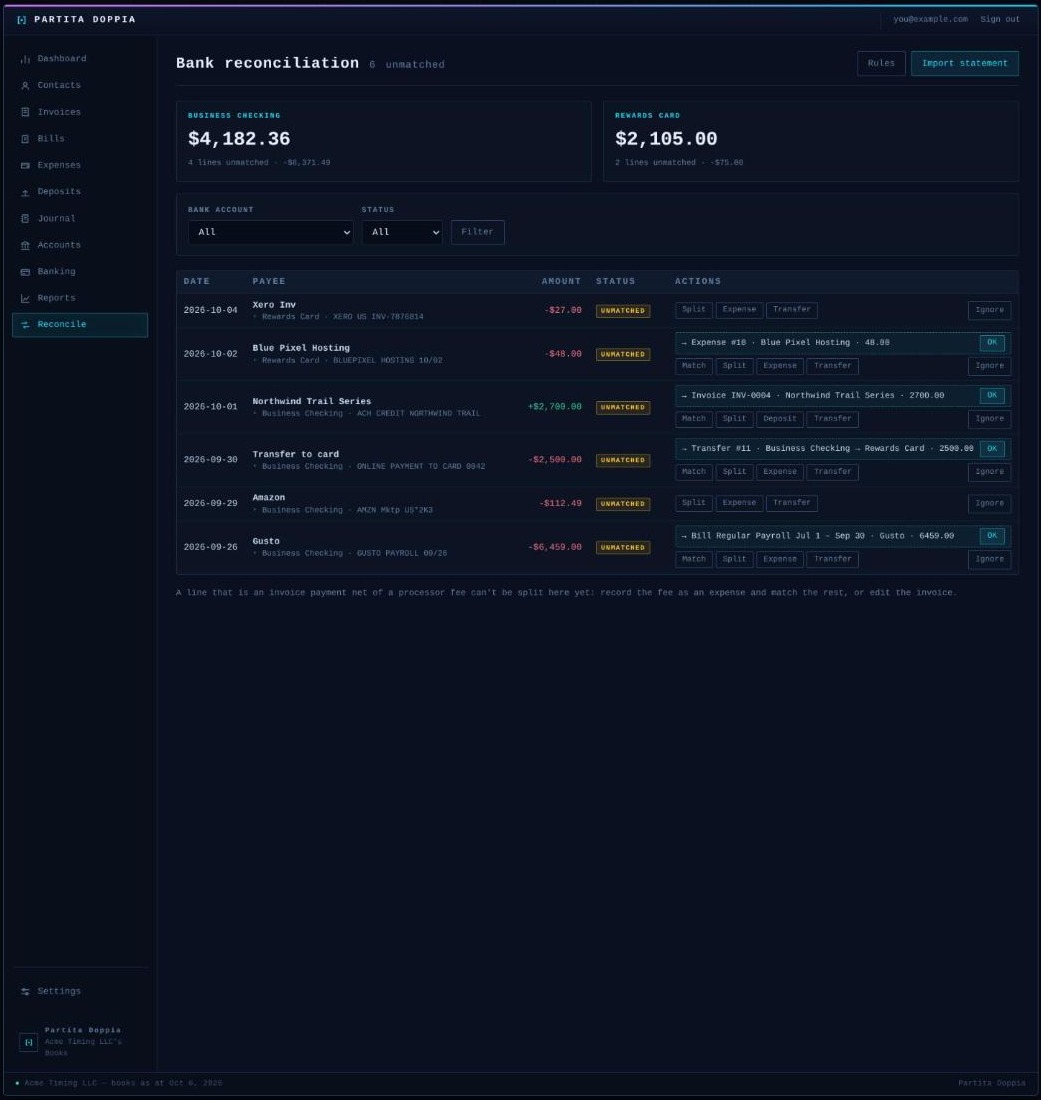Click the Amazon amount -$112.49
This screenshot has height=1100, width=1041.
560,504
